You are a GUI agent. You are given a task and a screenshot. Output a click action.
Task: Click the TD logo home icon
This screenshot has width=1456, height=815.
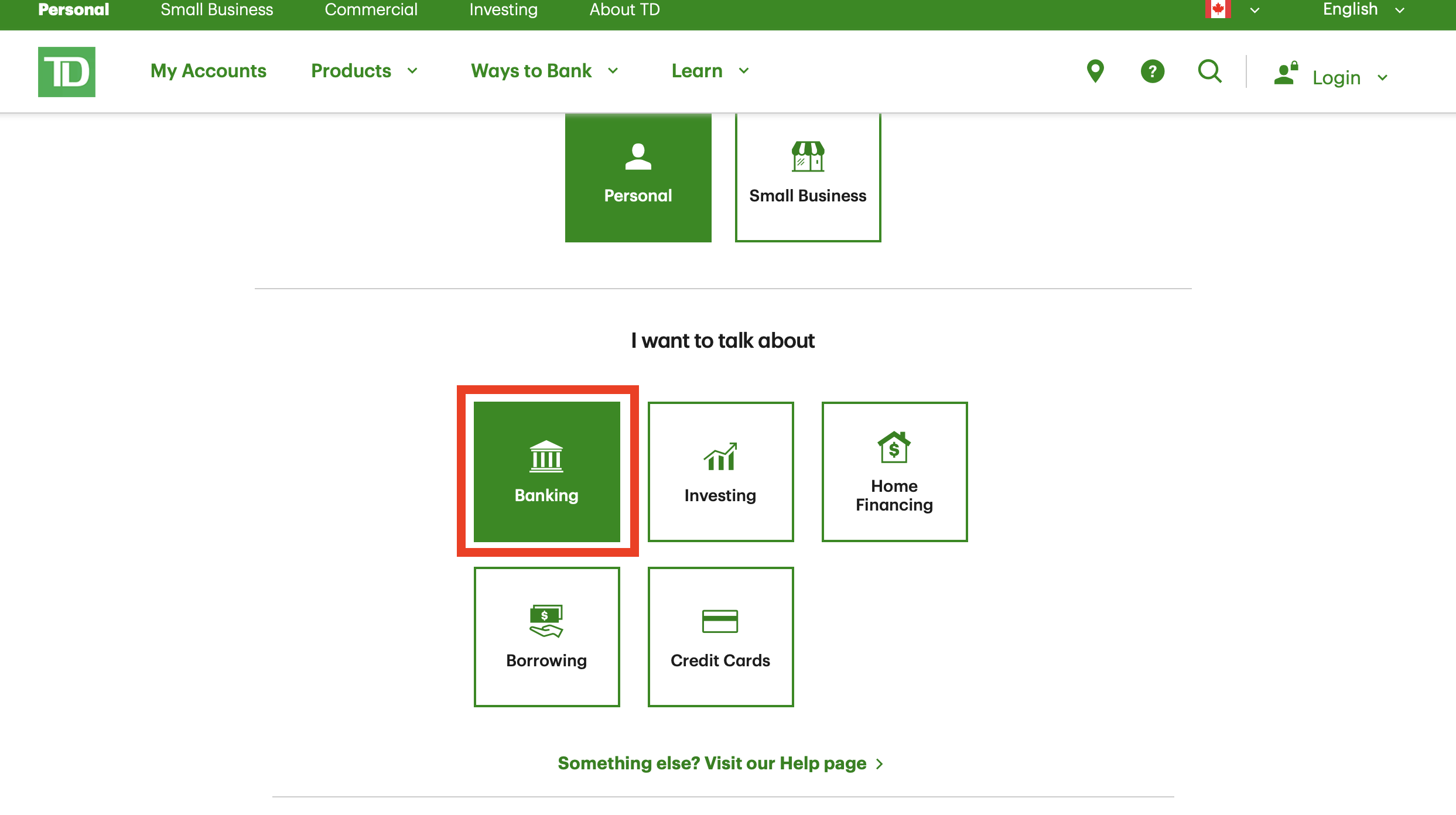[67, 71]
